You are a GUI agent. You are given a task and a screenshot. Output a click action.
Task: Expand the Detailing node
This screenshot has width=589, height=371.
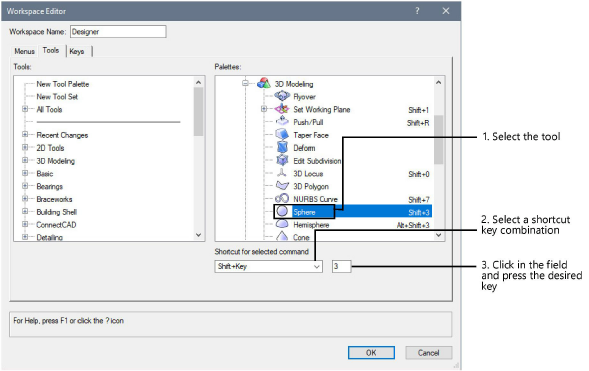coord(25,237)
